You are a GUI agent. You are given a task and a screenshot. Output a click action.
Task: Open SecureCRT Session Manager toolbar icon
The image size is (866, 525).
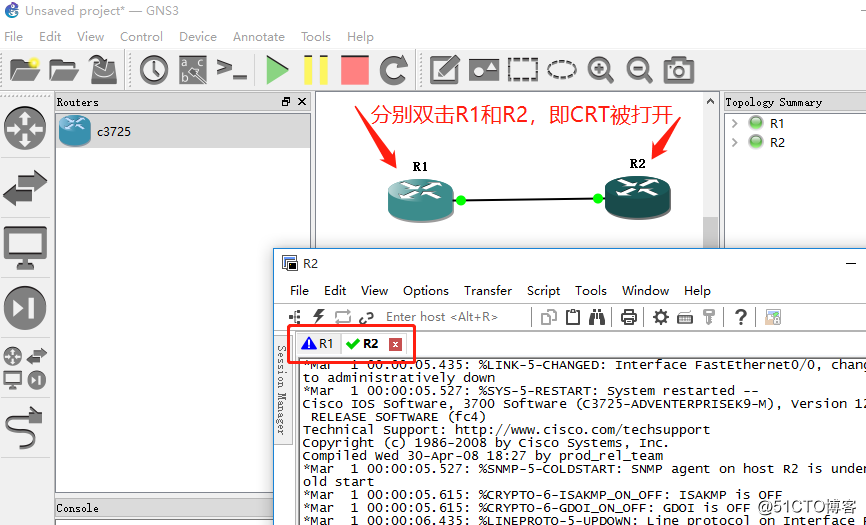[295, 316]
